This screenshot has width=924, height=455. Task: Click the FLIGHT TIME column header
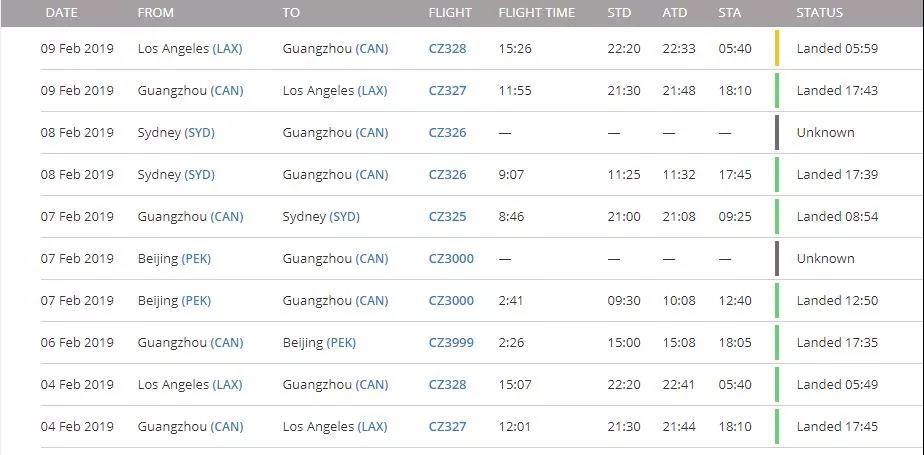point(536,12)
